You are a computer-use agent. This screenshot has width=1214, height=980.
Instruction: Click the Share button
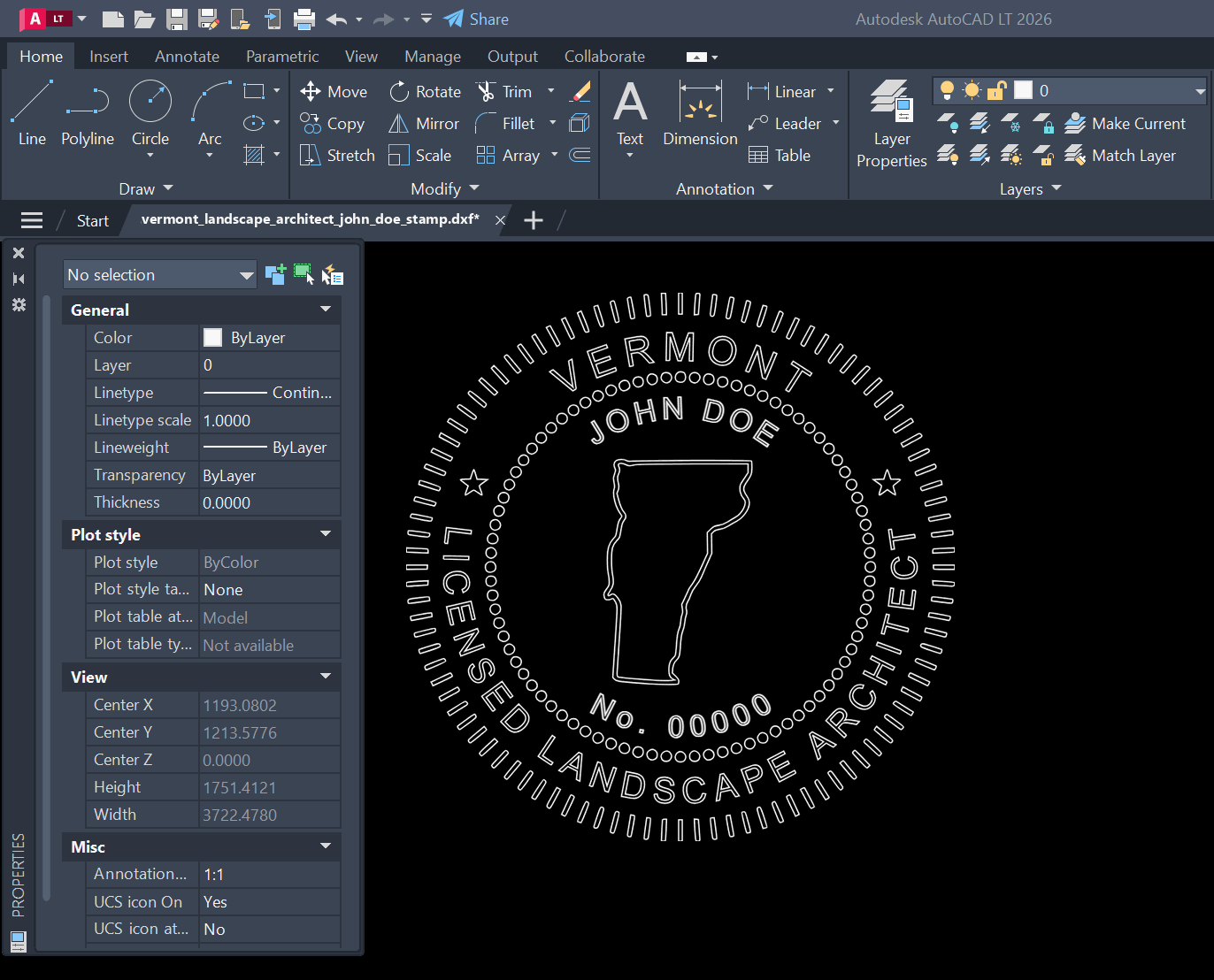[476, 19]
